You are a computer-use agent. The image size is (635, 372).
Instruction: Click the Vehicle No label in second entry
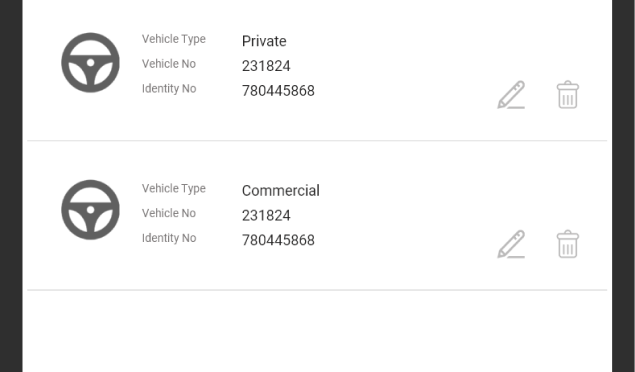(x=169, y=213)
